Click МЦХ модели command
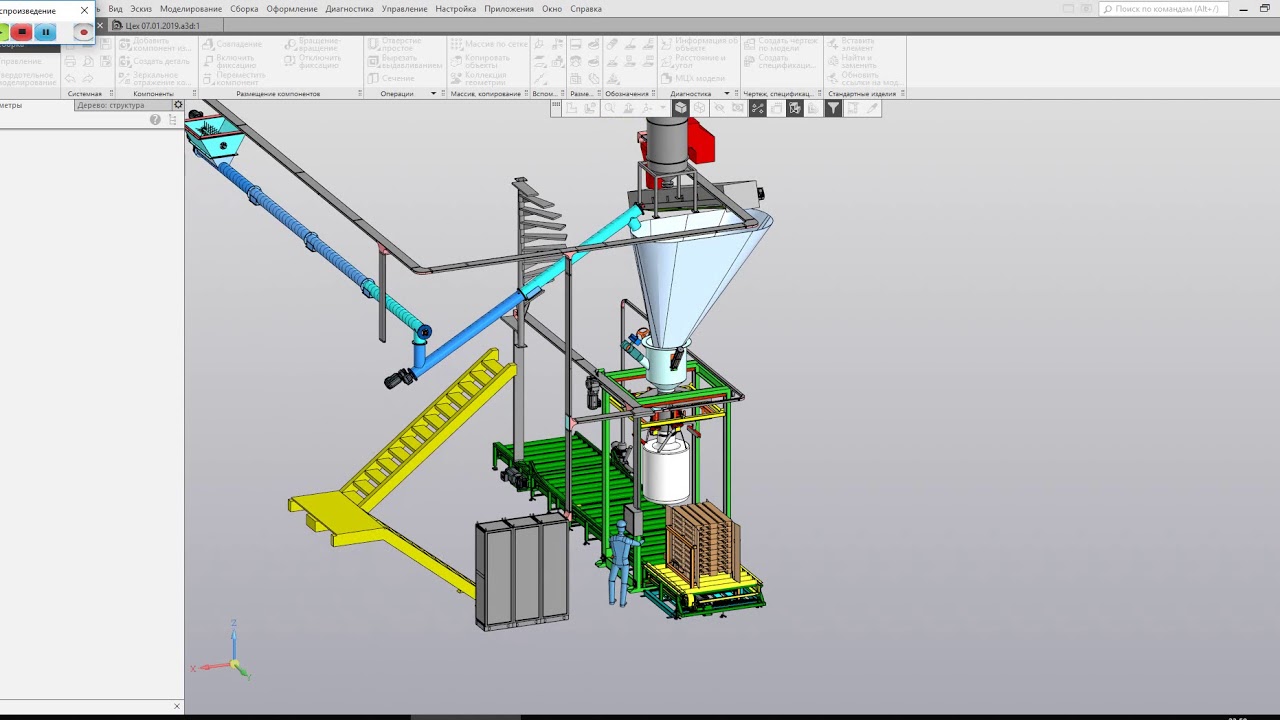 [x=695, y=78]
